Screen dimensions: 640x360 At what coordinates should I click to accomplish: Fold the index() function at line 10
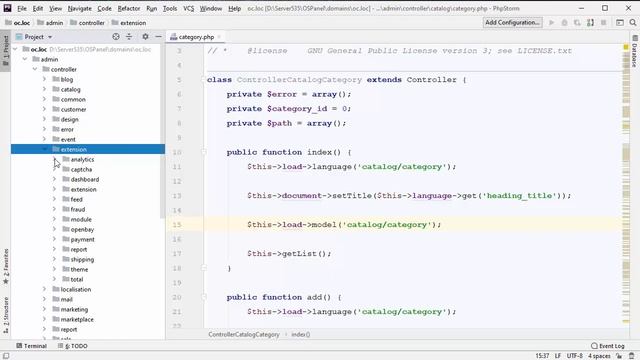(x=204, y=152)
